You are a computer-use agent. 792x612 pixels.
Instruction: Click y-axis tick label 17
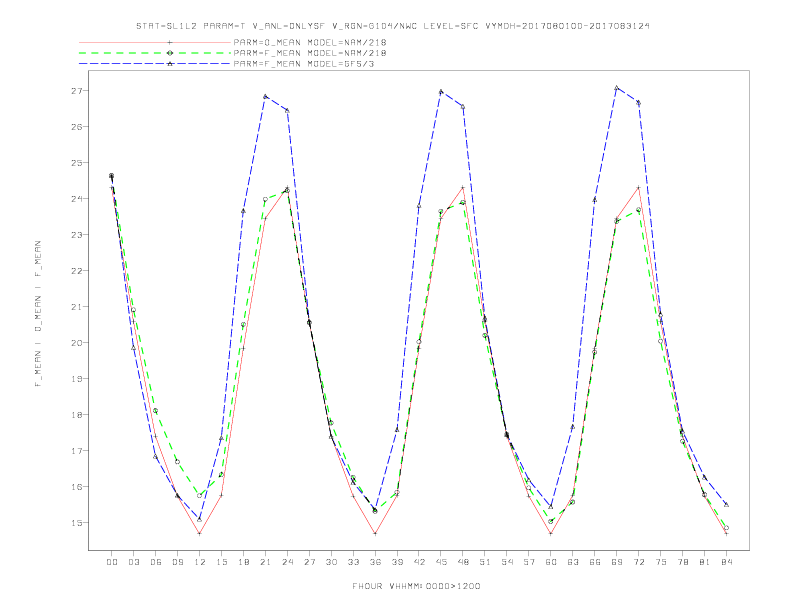click(x=77, y=451)
